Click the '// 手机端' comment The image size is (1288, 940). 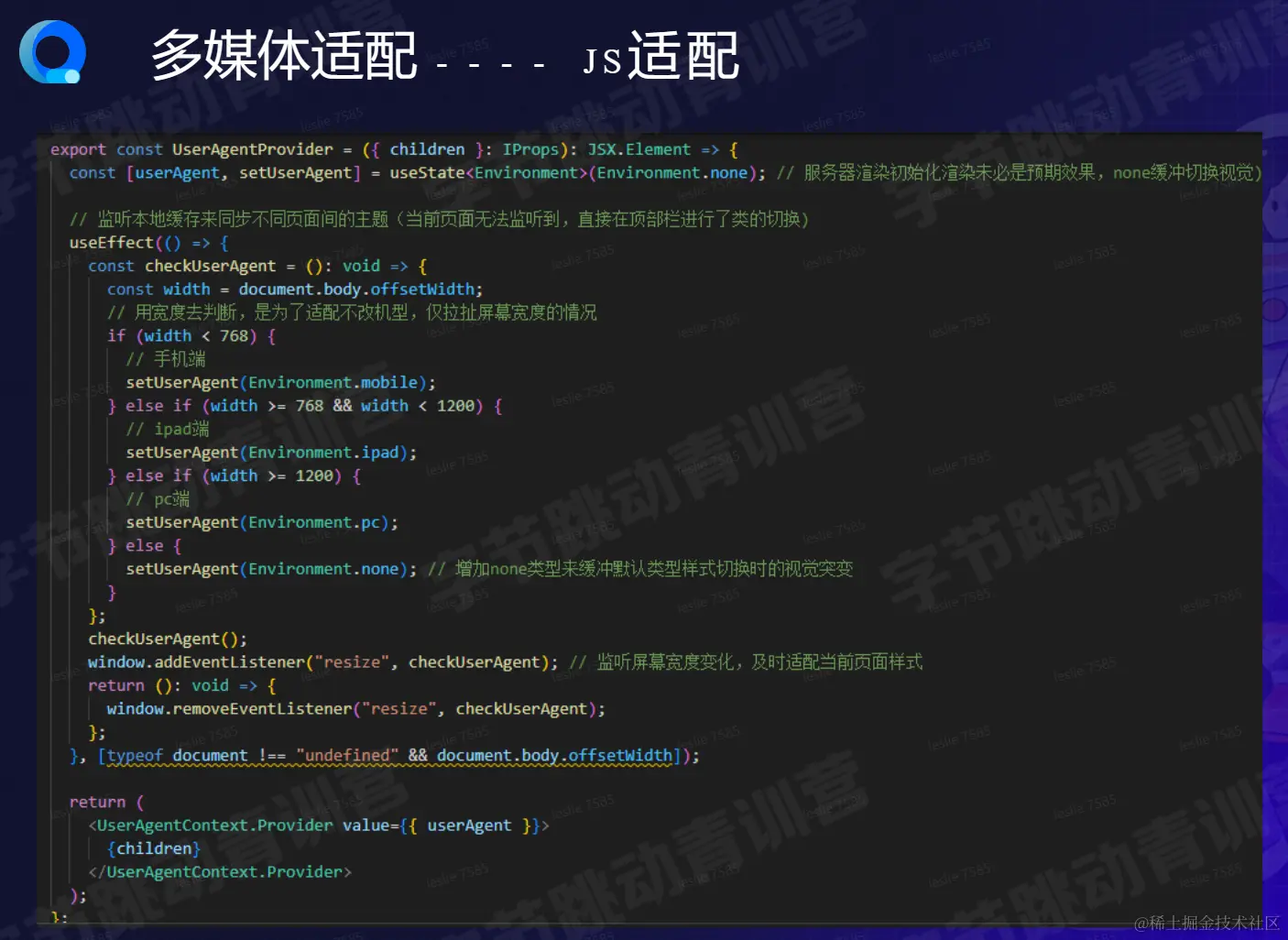click(166, 359)
